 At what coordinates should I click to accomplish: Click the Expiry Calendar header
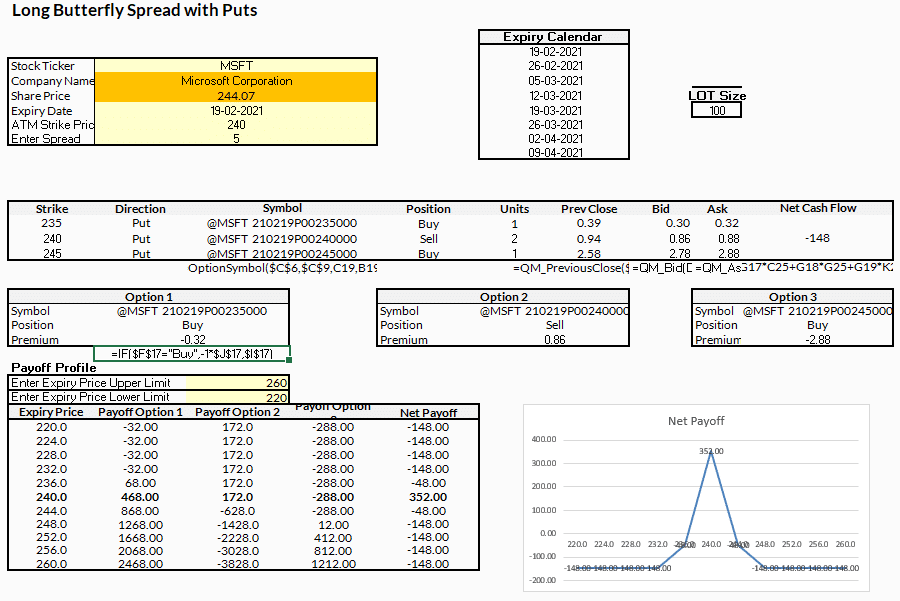pyautogui.click(x=553, y=37)
